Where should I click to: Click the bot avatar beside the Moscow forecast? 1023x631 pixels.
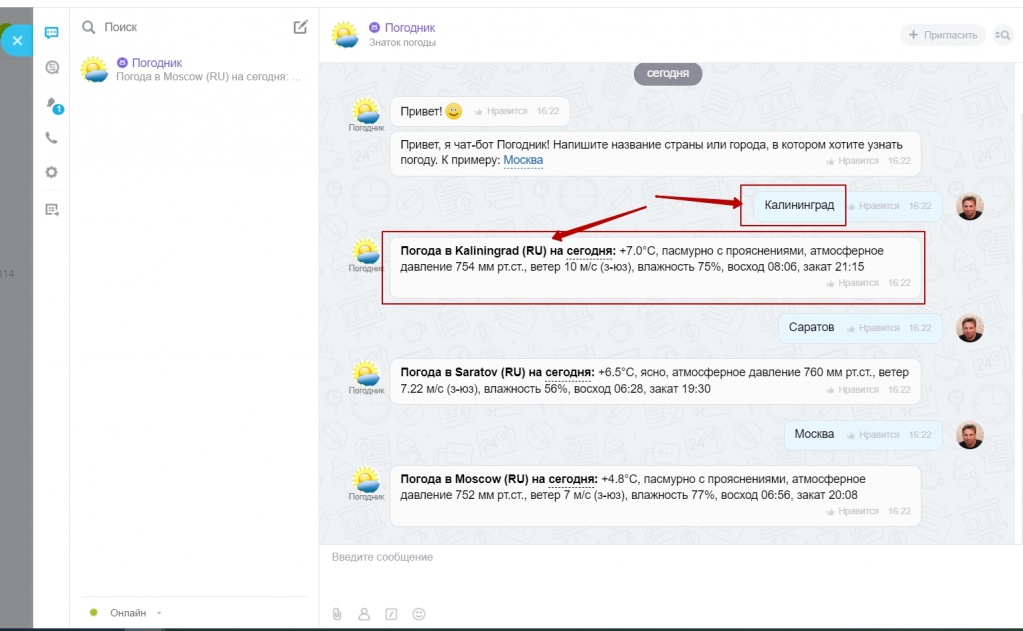pyautogui.click(x=366, y=480)
